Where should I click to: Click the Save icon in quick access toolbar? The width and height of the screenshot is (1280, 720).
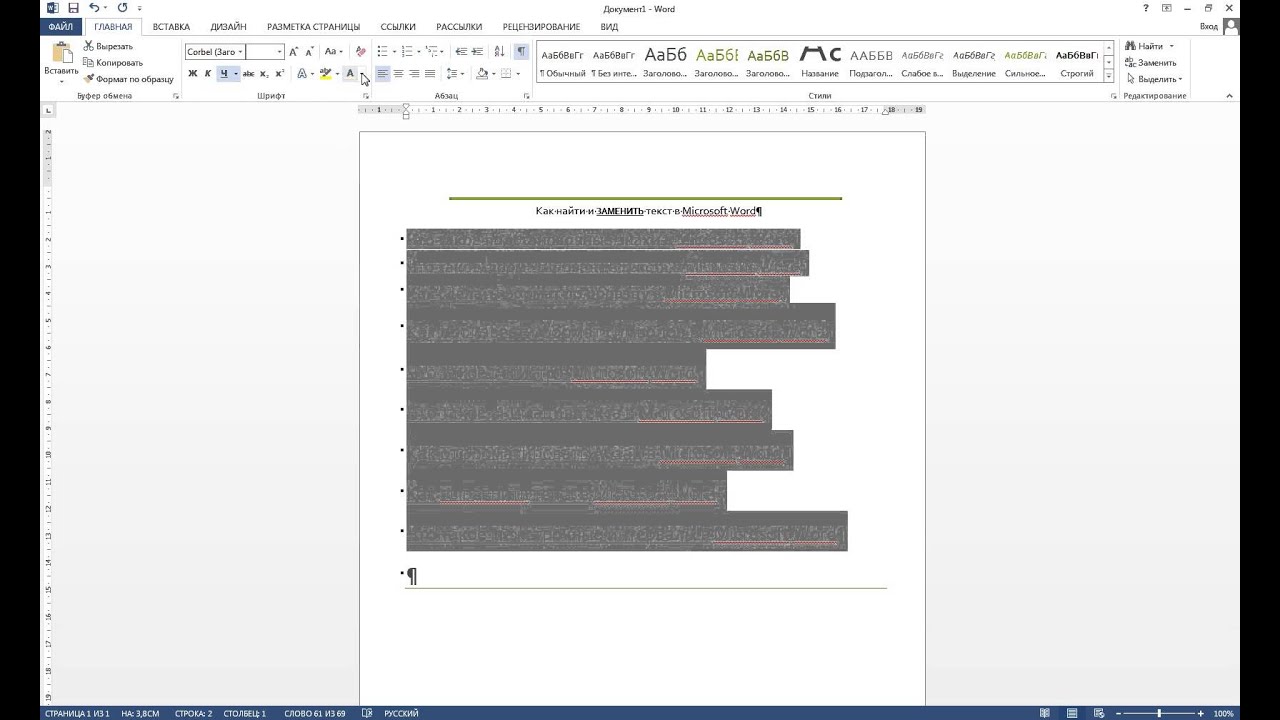click(73, 8)
